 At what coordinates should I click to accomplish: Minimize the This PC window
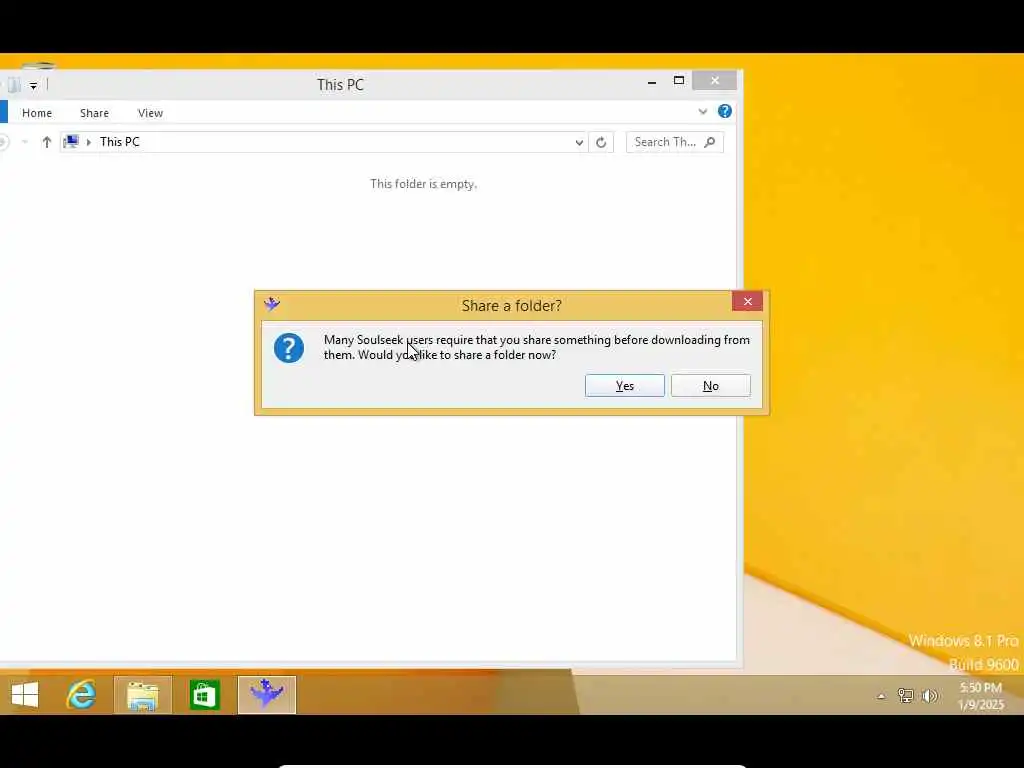(652, 82)
